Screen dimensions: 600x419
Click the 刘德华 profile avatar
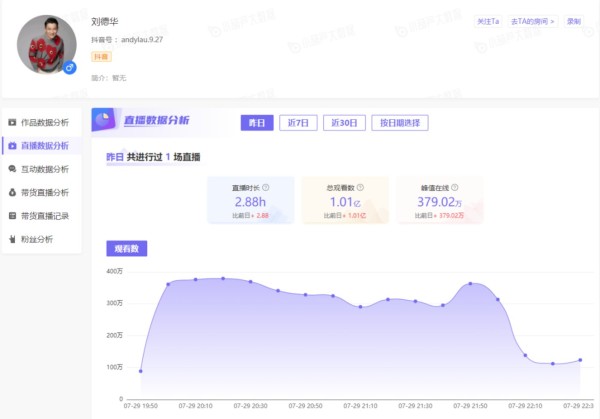pos(47,44)
